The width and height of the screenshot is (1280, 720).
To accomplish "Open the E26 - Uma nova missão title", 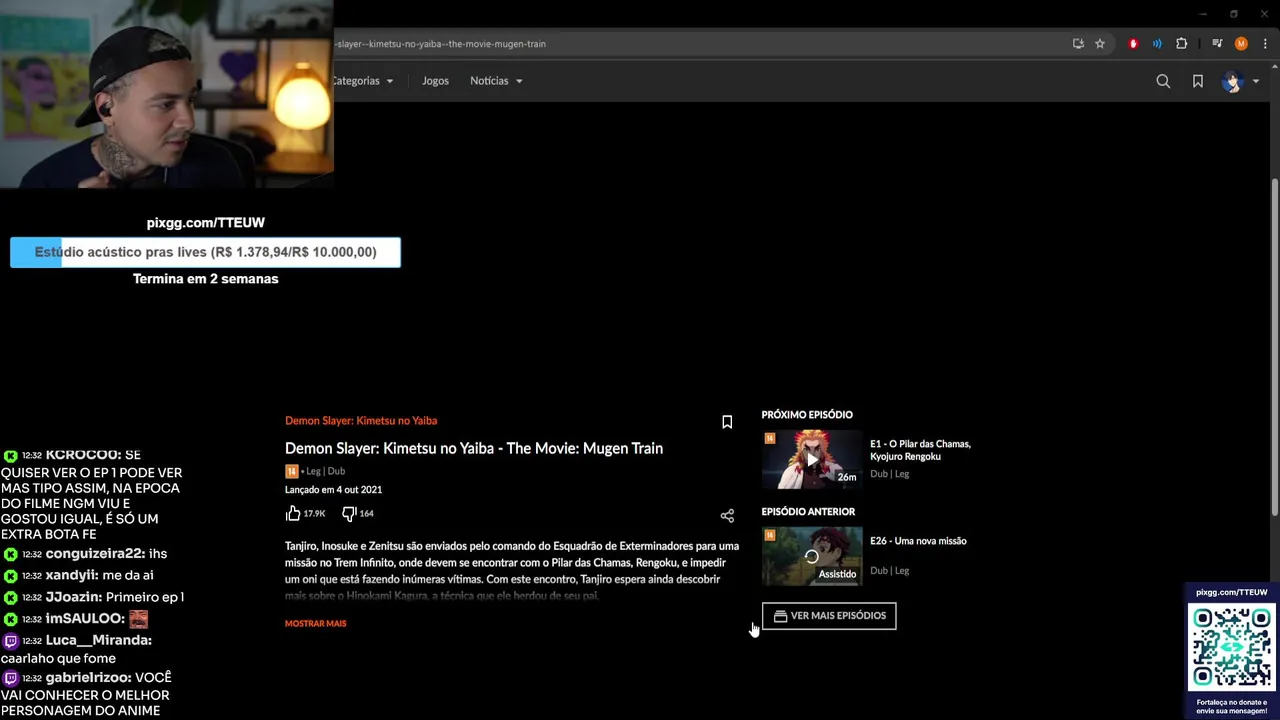I will pyautogui.click(x=918, y=541).
